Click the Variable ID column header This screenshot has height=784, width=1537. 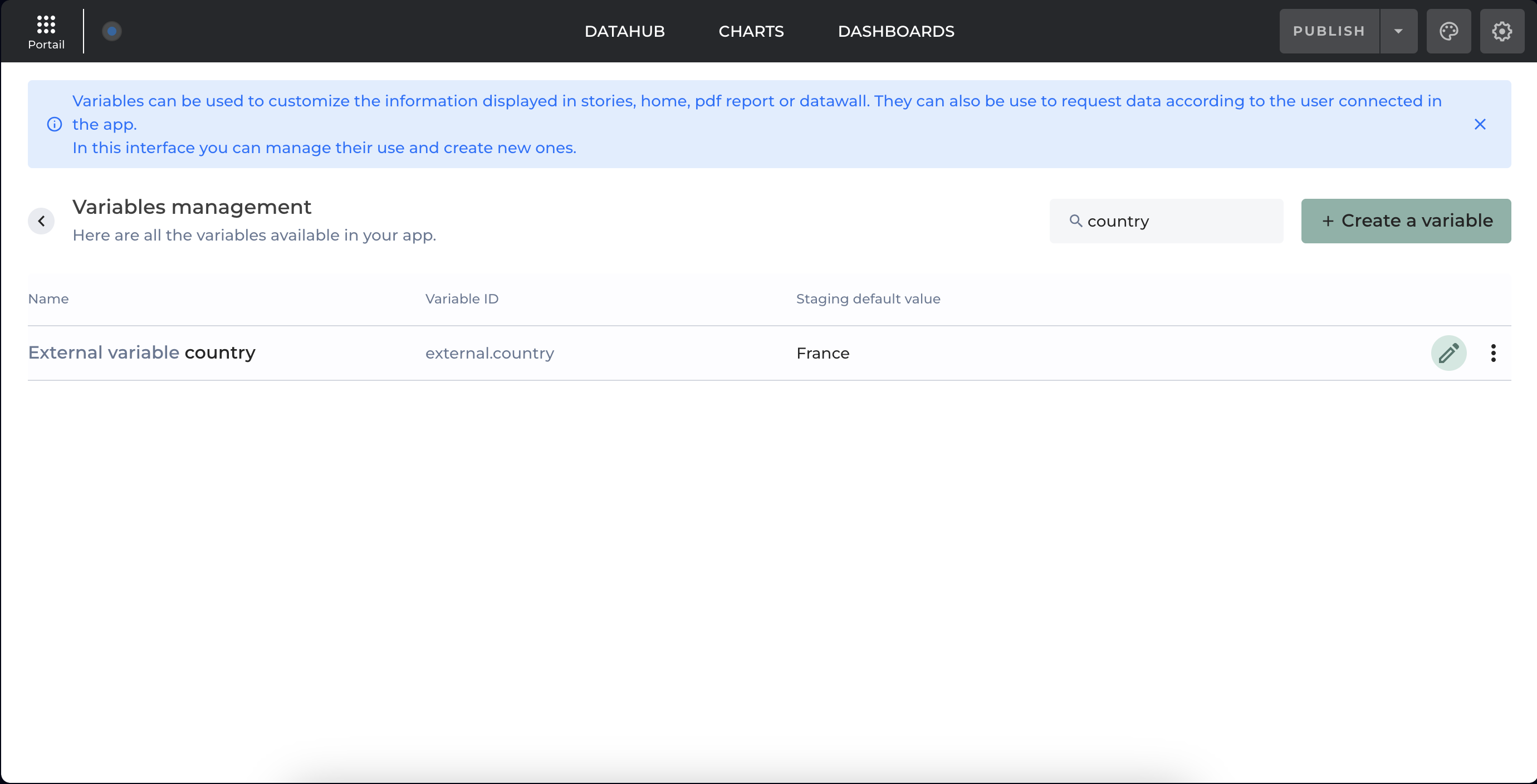tap(461, 299)
